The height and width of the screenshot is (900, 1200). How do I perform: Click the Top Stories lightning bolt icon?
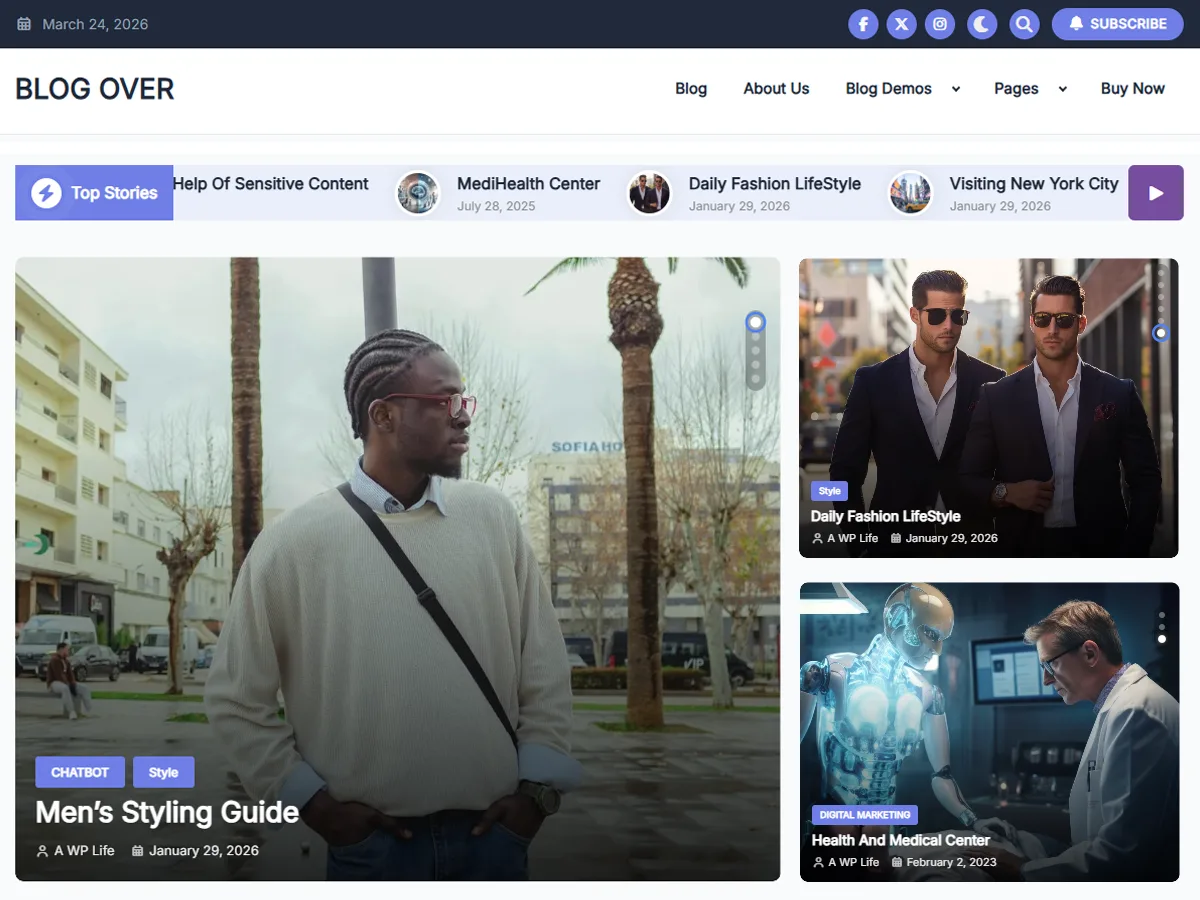46,193
